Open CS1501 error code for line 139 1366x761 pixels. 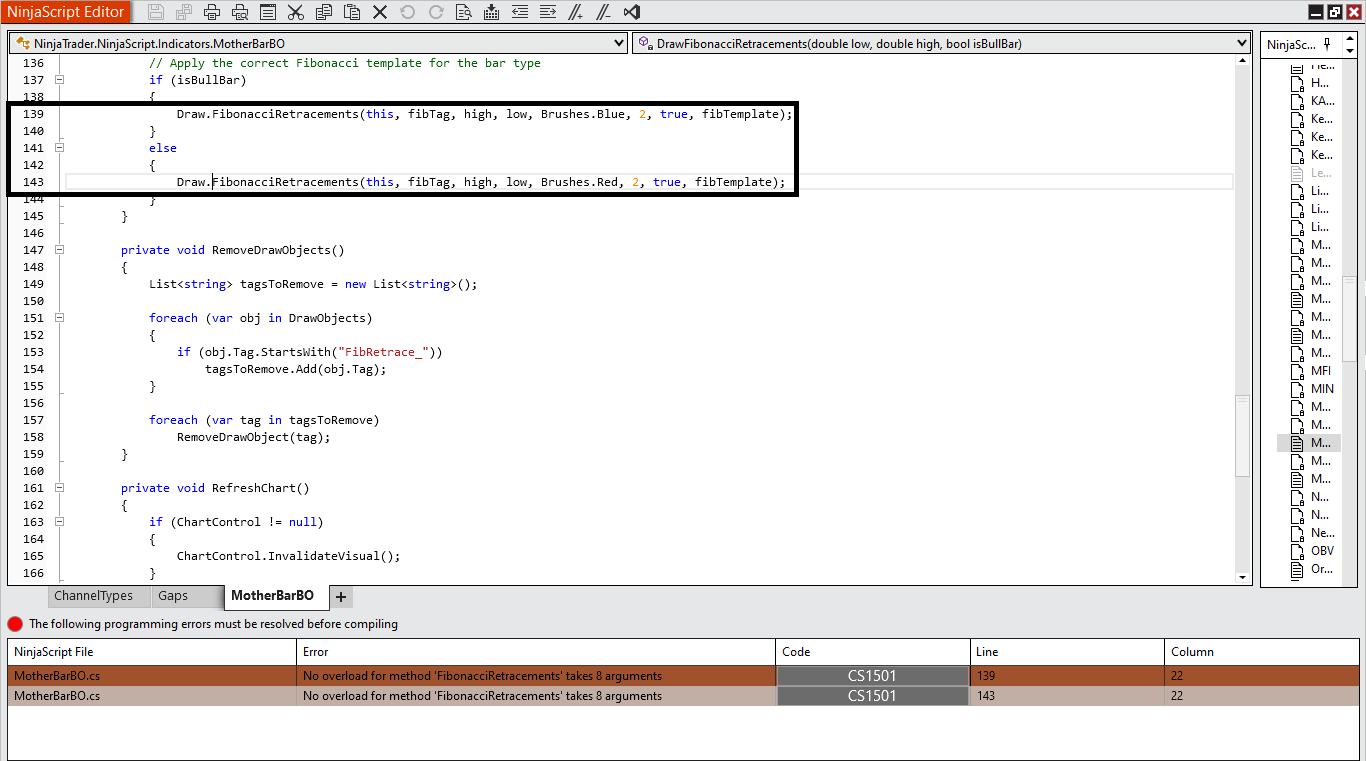click(872, 676)
